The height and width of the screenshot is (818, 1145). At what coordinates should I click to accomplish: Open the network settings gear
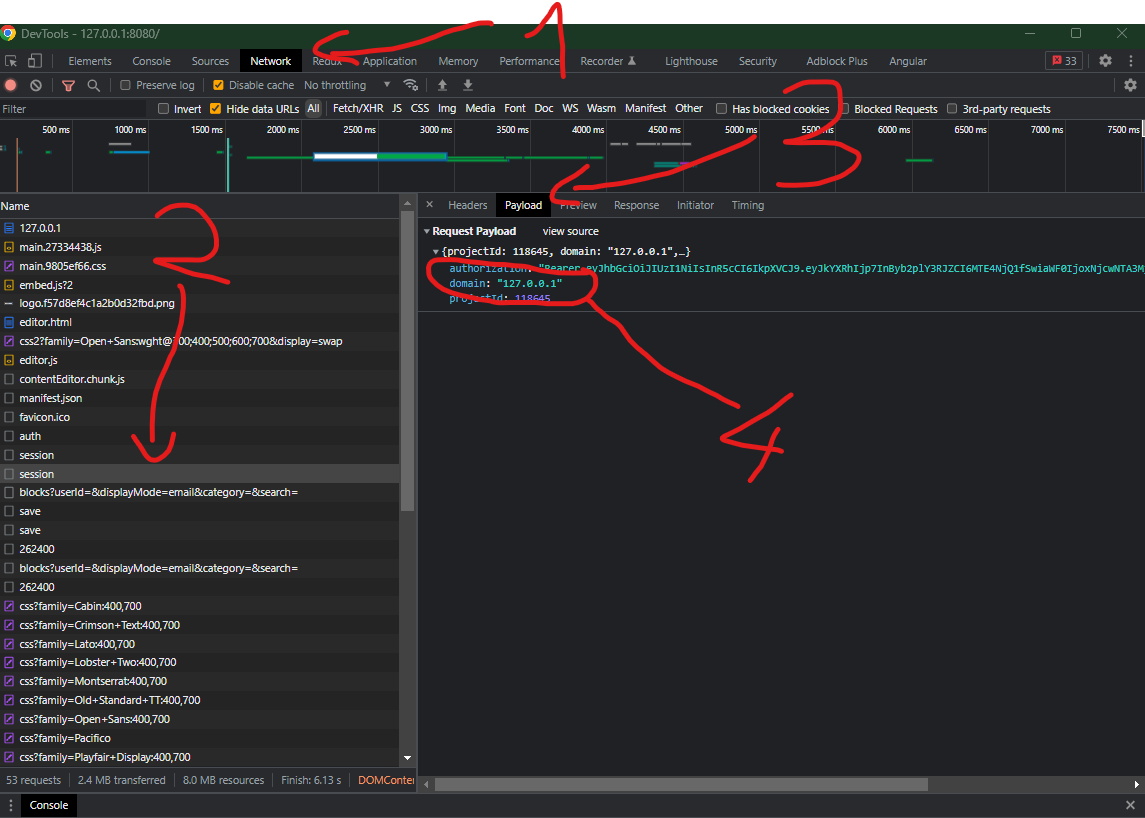point(1128,84)
